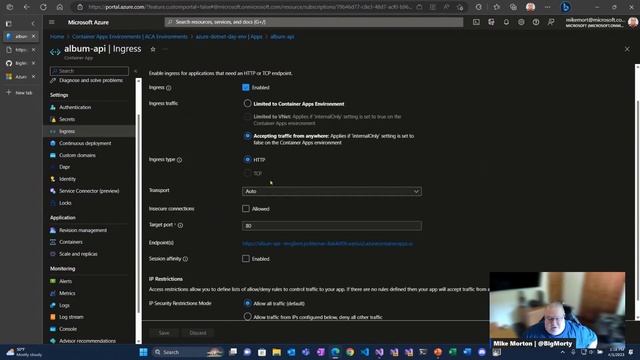Click the Discard button
The height and width of the screenshot is (360, 640).
click(198, 333)
